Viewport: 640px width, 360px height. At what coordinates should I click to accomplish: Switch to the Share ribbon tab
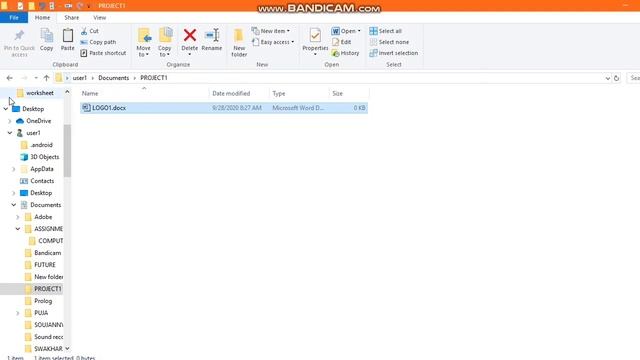pyautogui.click(x=71, y=18)
